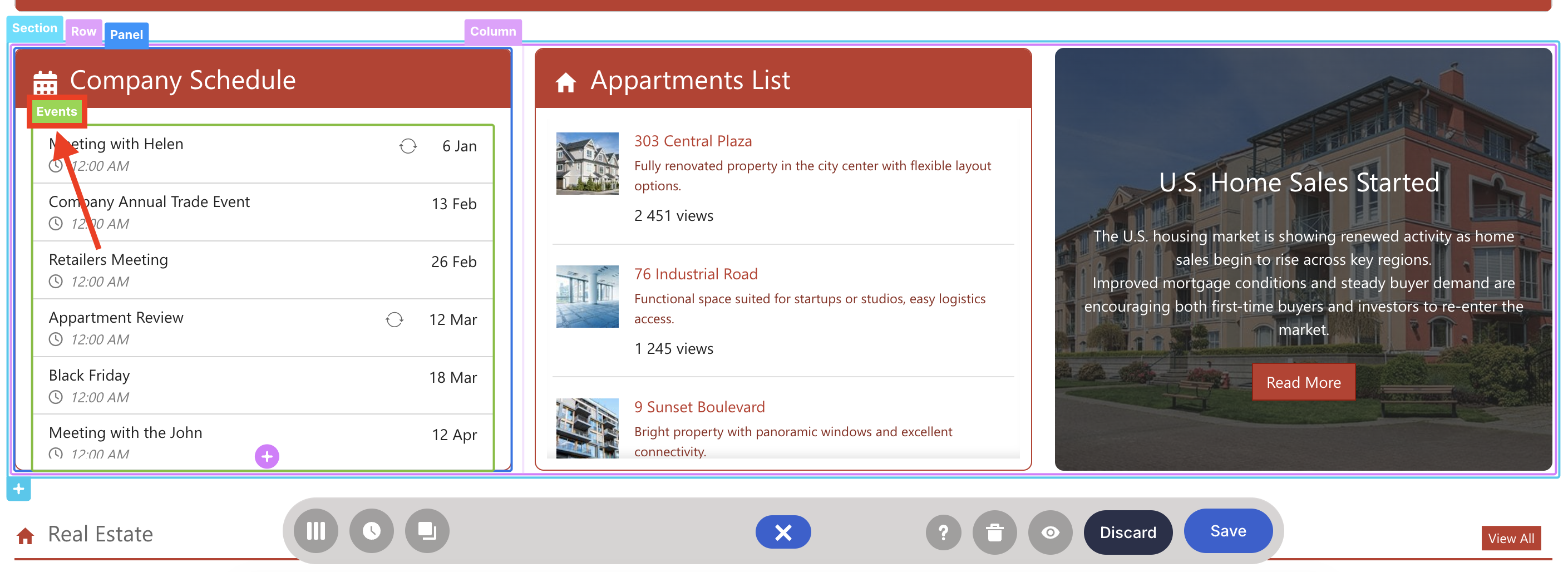Click the home icon beside Real Estate
The width and height of the screenshot is (1568, 572).
point(25,535)
